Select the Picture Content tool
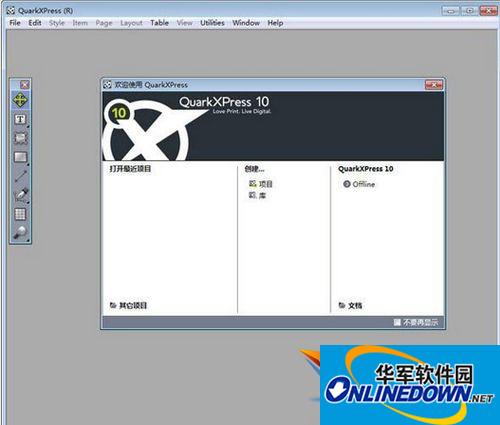The width and height of the screenshot is (500, 425). 20,138
